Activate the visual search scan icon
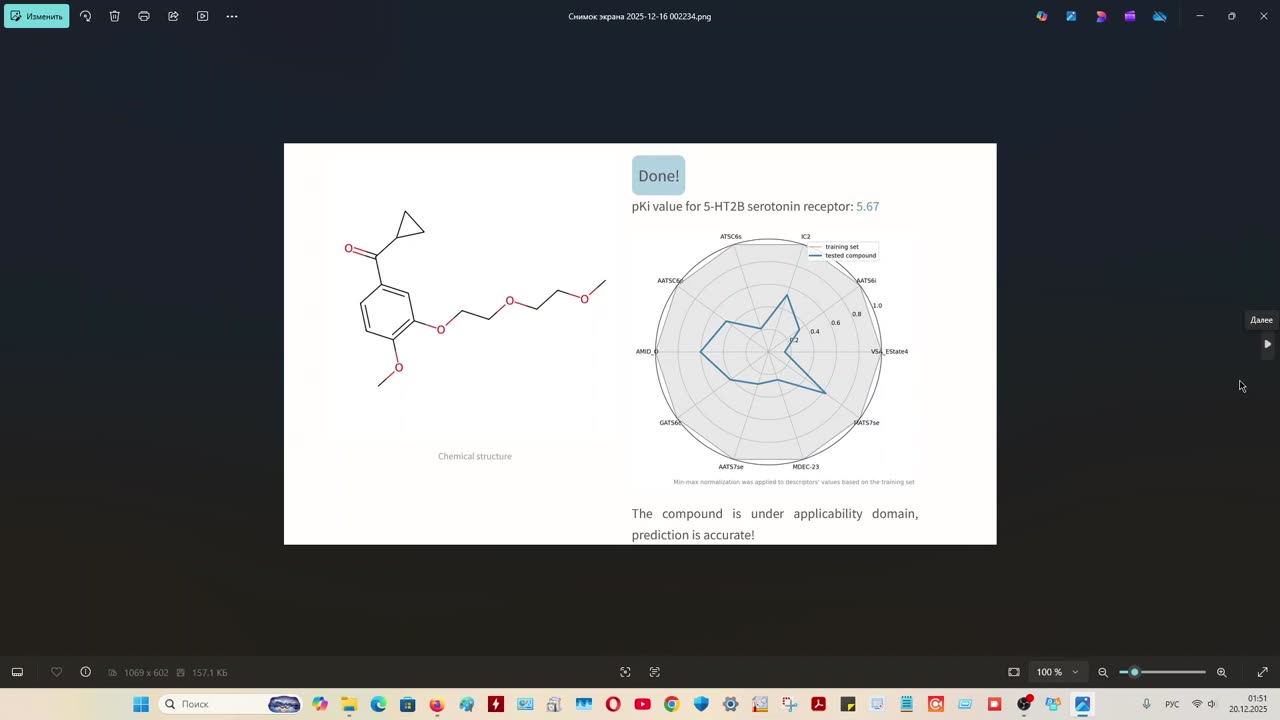This screenshot has height=720, width=1280. (625, 672)
